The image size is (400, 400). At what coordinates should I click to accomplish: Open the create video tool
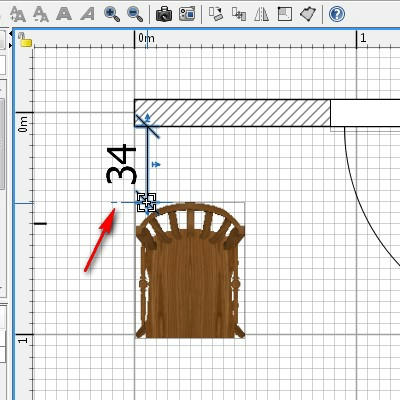point(187,14)
